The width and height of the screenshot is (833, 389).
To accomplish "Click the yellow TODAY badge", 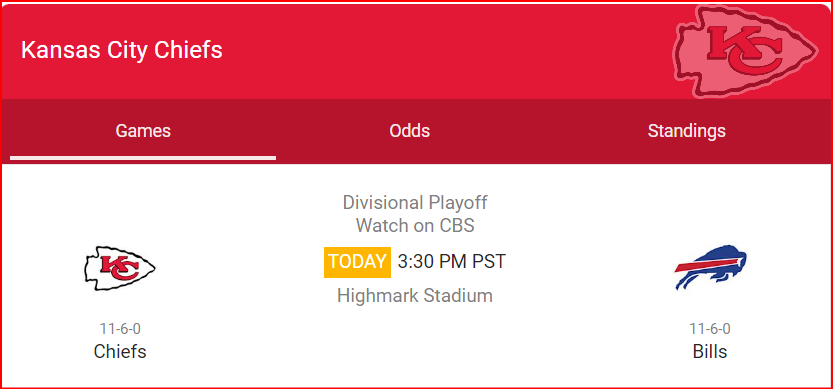I will tap(358, 262).
